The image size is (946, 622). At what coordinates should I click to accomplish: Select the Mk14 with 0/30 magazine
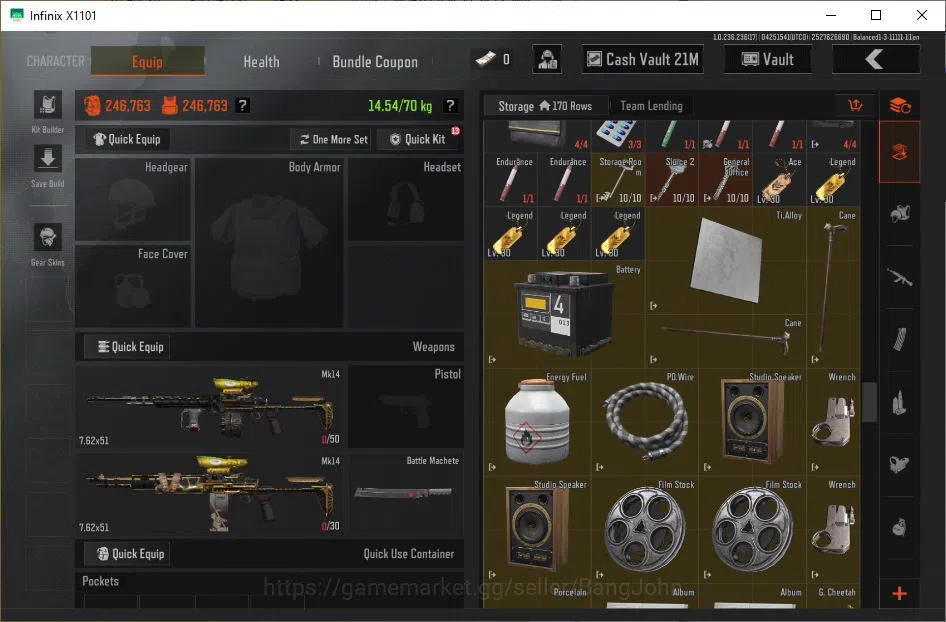pos(209,493)
